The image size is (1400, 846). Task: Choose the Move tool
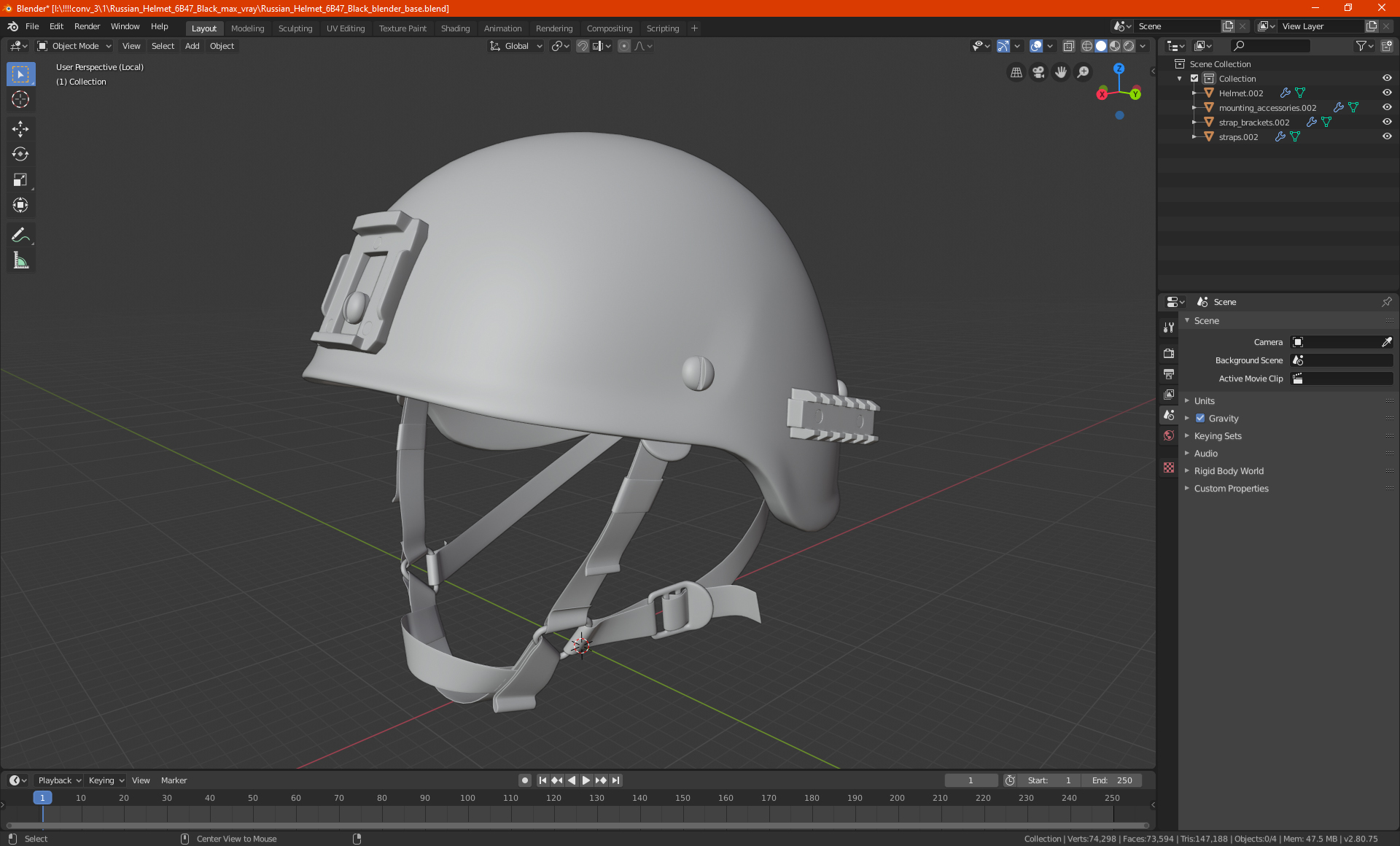20,129
